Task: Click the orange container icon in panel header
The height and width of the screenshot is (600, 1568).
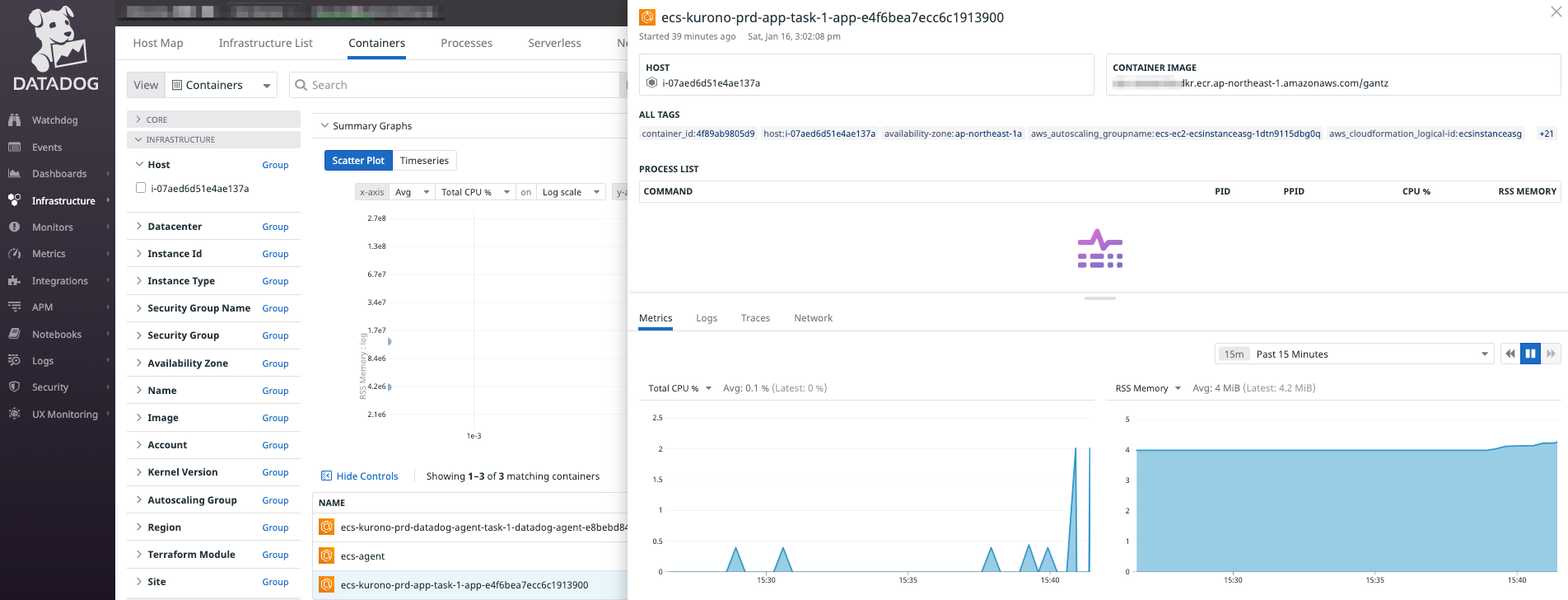Action: (x=647, y=17)
